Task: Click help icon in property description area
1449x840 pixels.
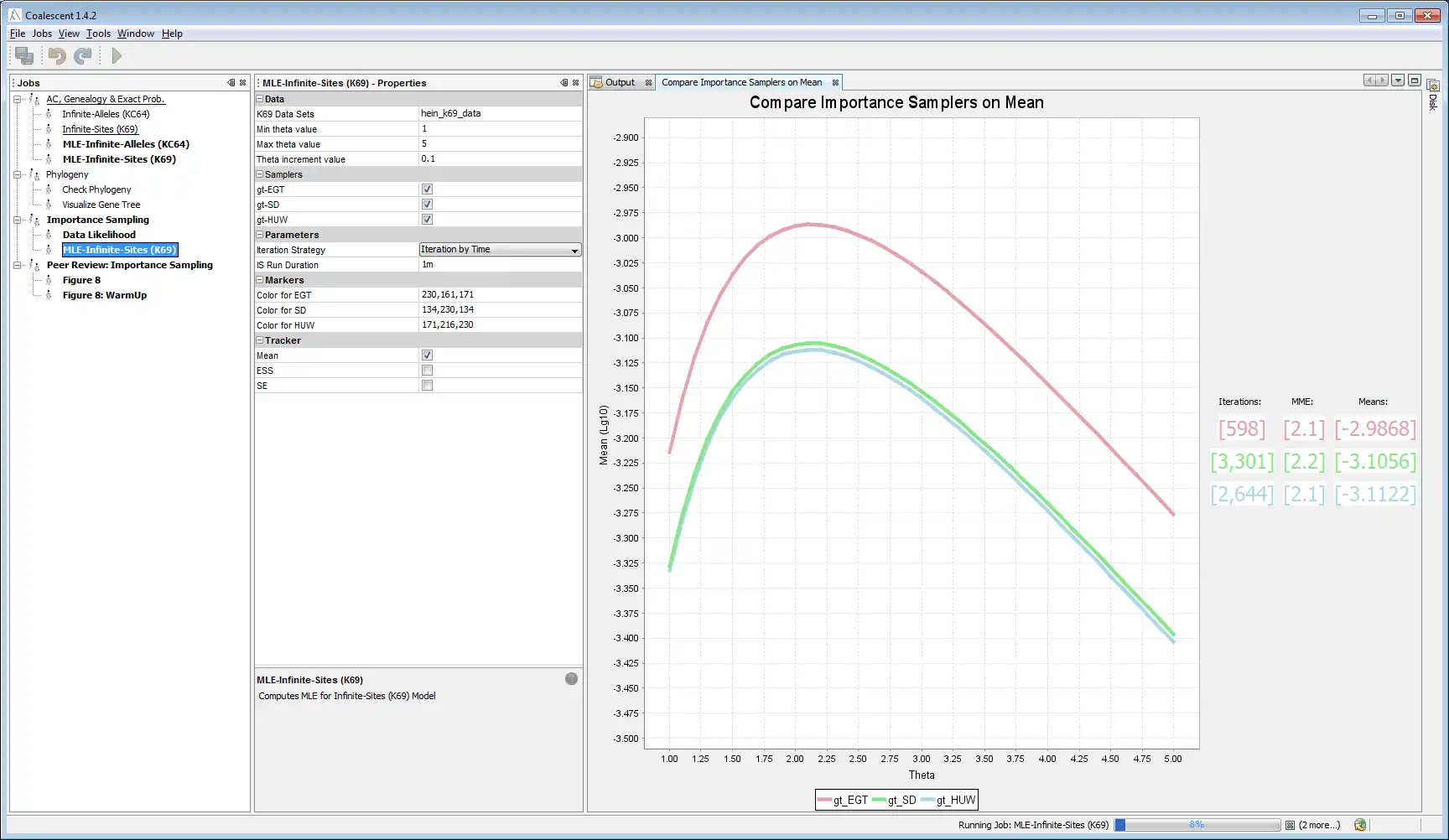Action: pyautogui.click(x=571, y=679)
